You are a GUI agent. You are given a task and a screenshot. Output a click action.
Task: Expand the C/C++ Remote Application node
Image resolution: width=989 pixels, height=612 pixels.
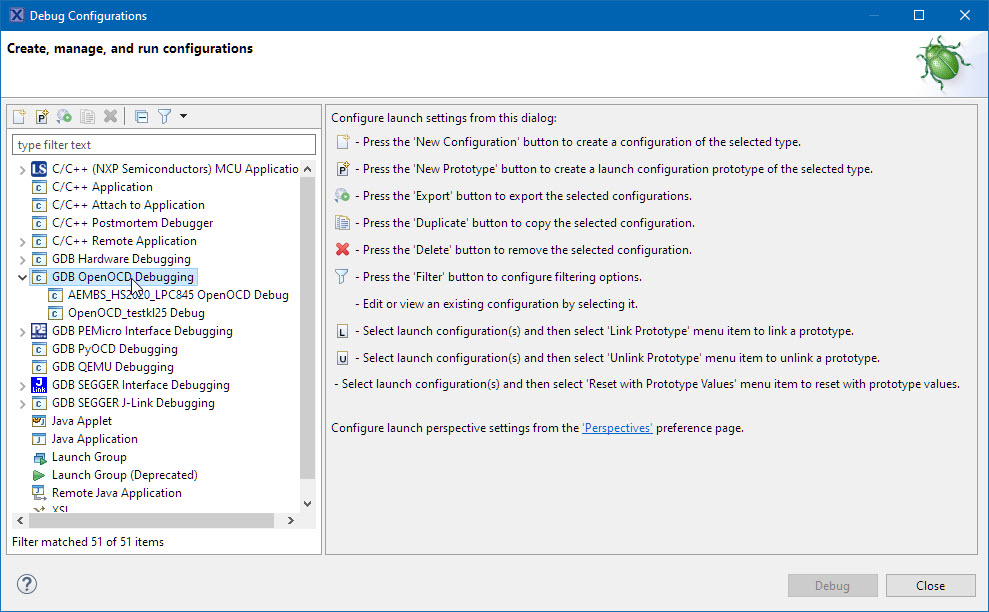[x=22, y=241]
